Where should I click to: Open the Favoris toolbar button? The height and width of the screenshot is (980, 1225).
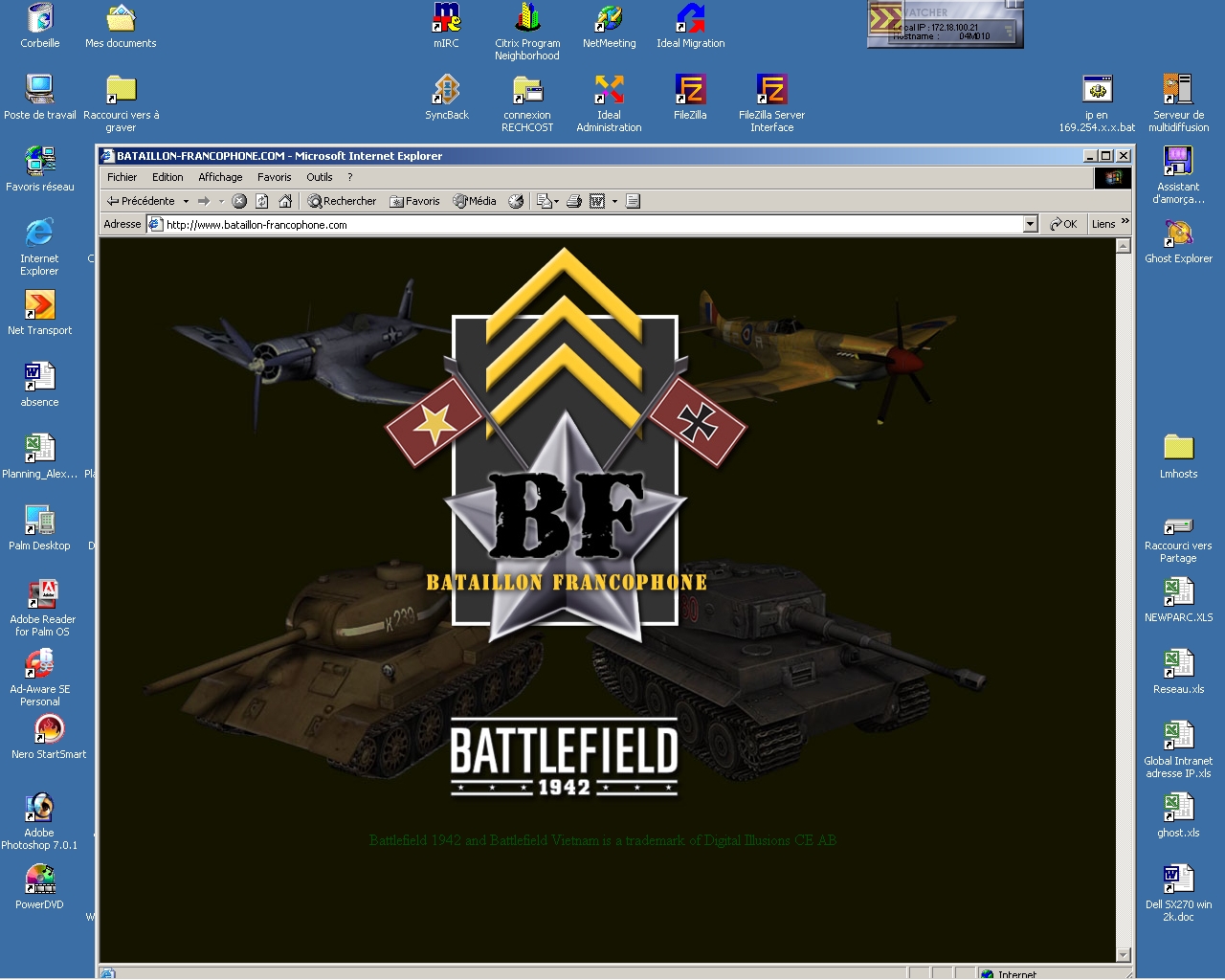pyautogui.click(x=414, y=201)
